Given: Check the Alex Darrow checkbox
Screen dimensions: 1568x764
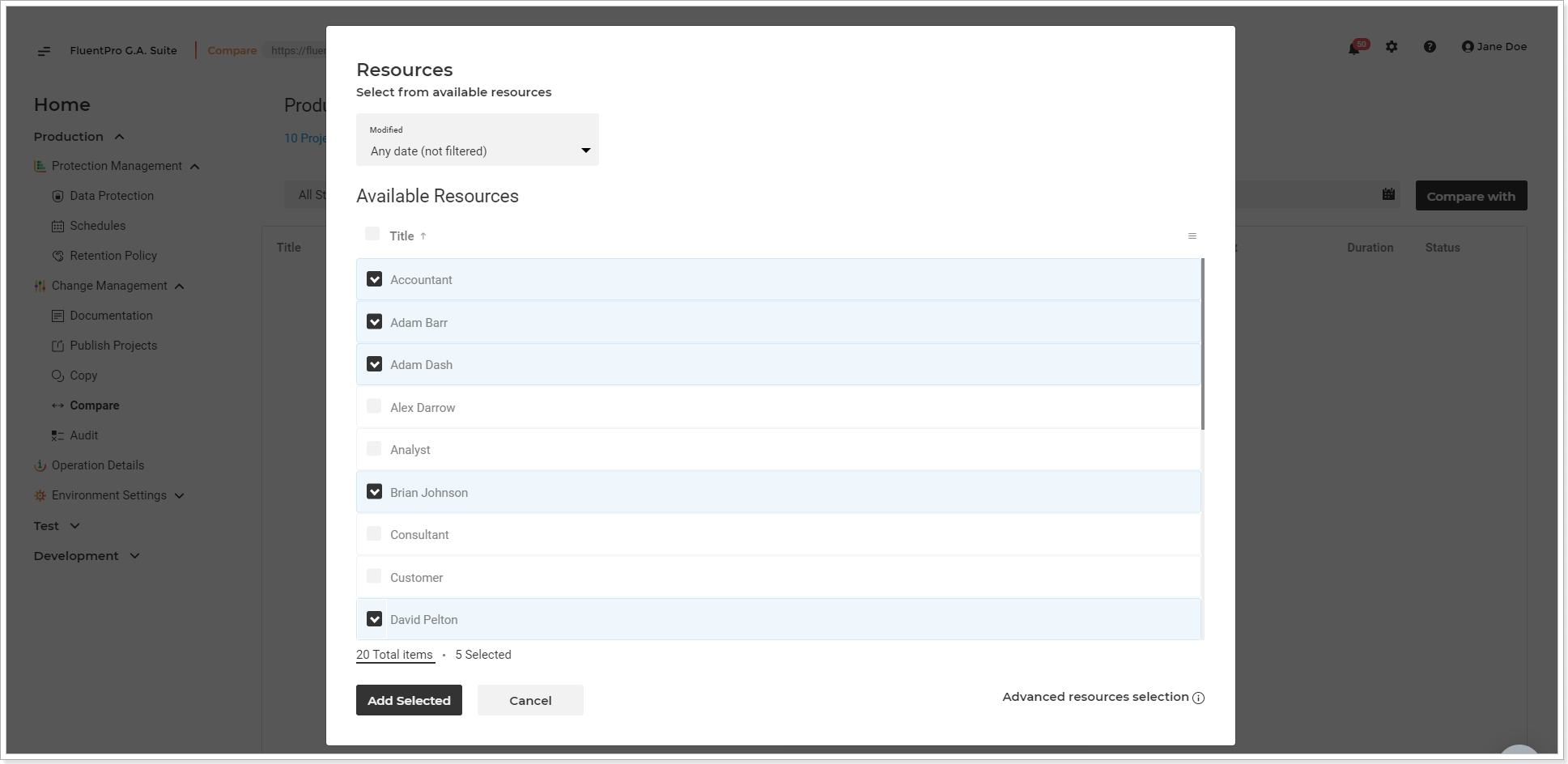Looking at the screenshot, I should (374, 406).
